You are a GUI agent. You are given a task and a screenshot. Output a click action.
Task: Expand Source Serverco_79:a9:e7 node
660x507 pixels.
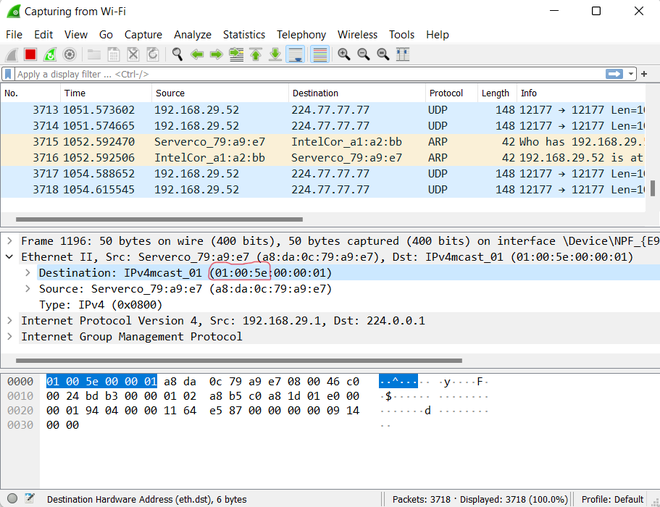click(28, 289)
